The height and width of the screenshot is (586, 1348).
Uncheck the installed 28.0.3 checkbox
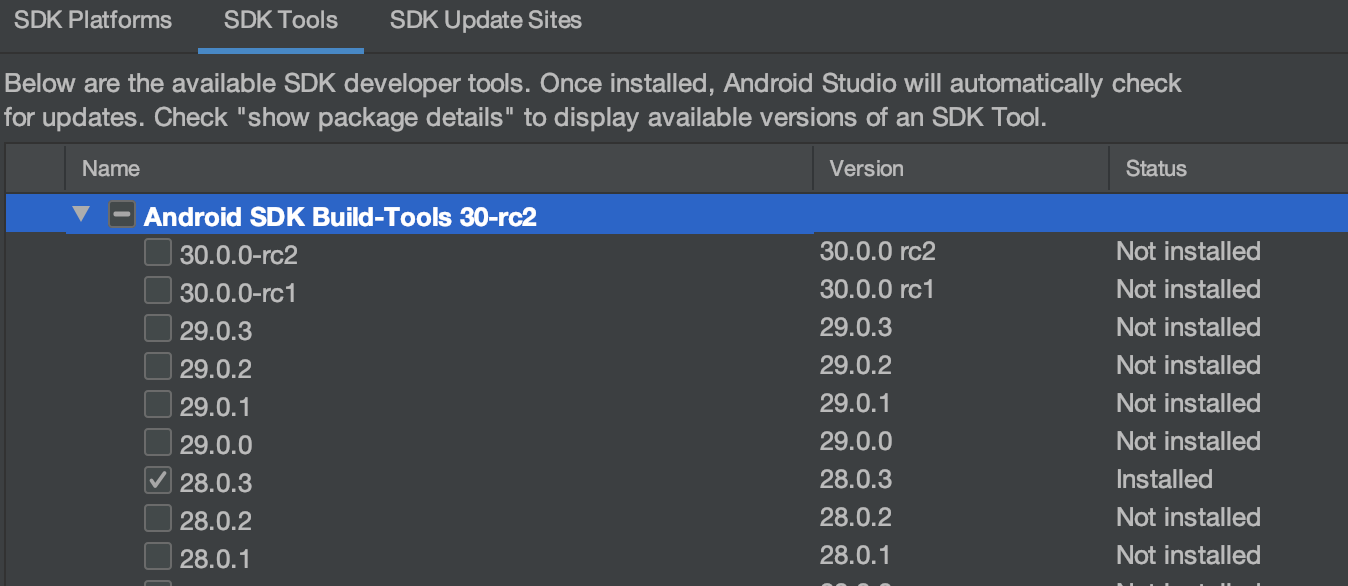coord(158,481)
